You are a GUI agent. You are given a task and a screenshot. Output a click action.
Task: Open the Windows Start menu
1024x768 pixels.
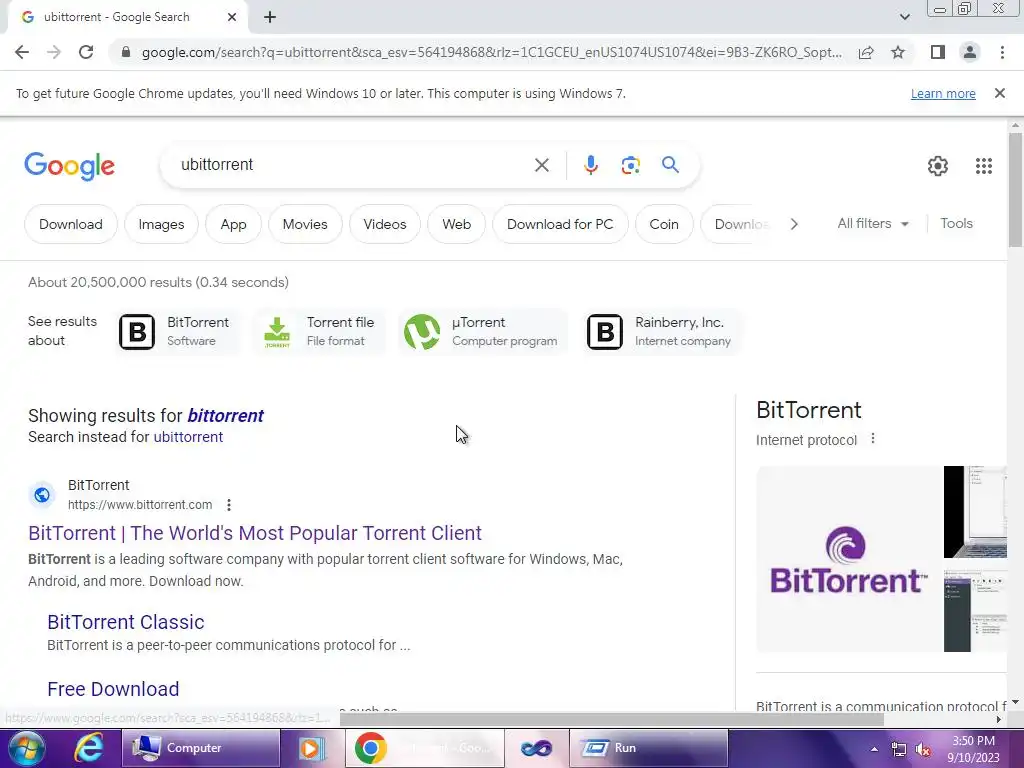[x=26, y=748]
